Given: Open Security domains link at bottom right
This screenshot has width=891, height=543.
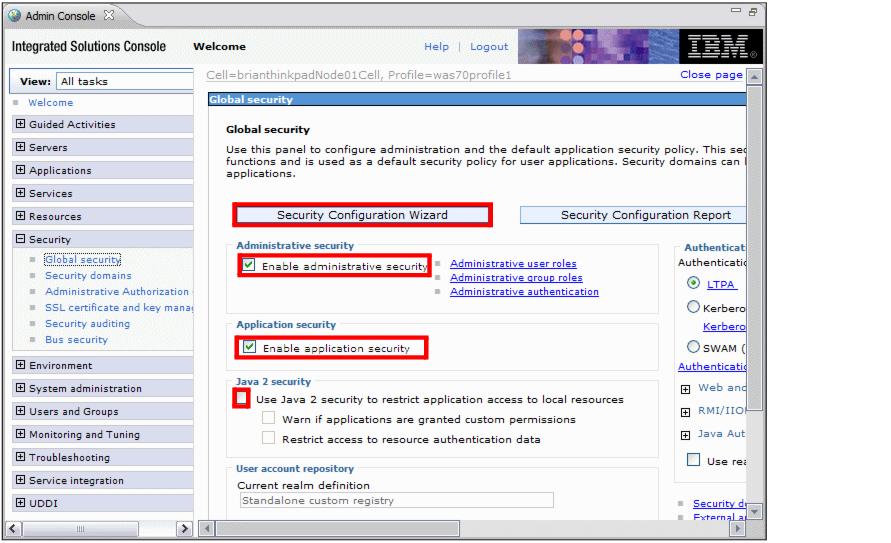Looking at the screenshot, I should coord(719,504).
